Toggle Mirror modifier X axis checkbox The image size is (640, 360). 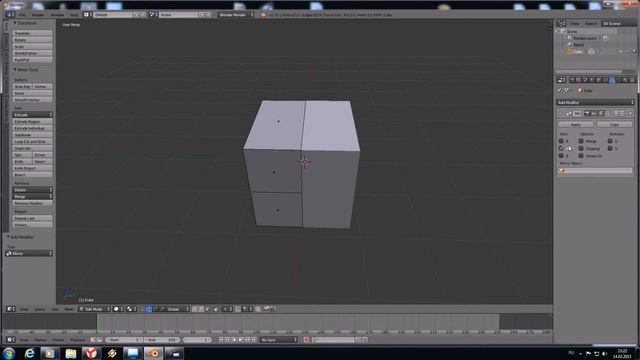561,141
